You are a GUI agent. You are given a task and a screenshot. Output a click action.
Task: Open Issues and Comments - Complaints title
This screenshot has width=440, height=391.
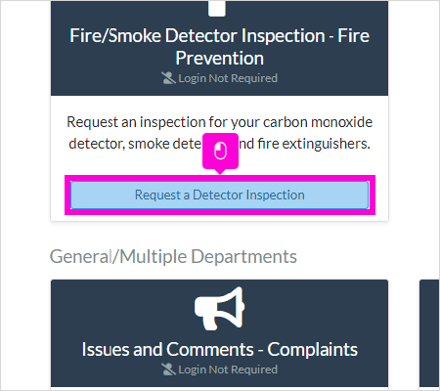pos(220,349)
